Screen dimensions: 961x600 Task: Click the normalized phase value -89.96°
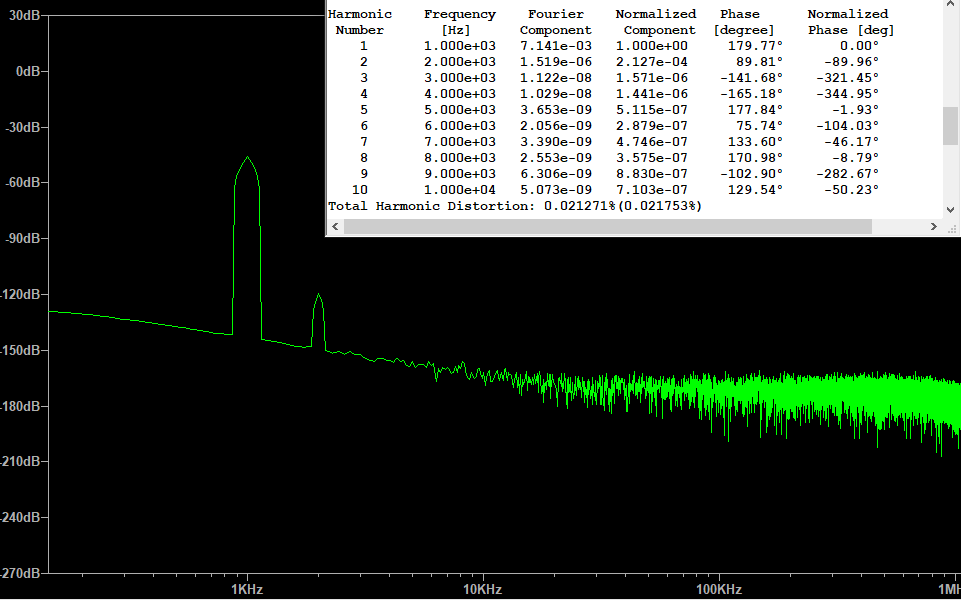[851, 62]
